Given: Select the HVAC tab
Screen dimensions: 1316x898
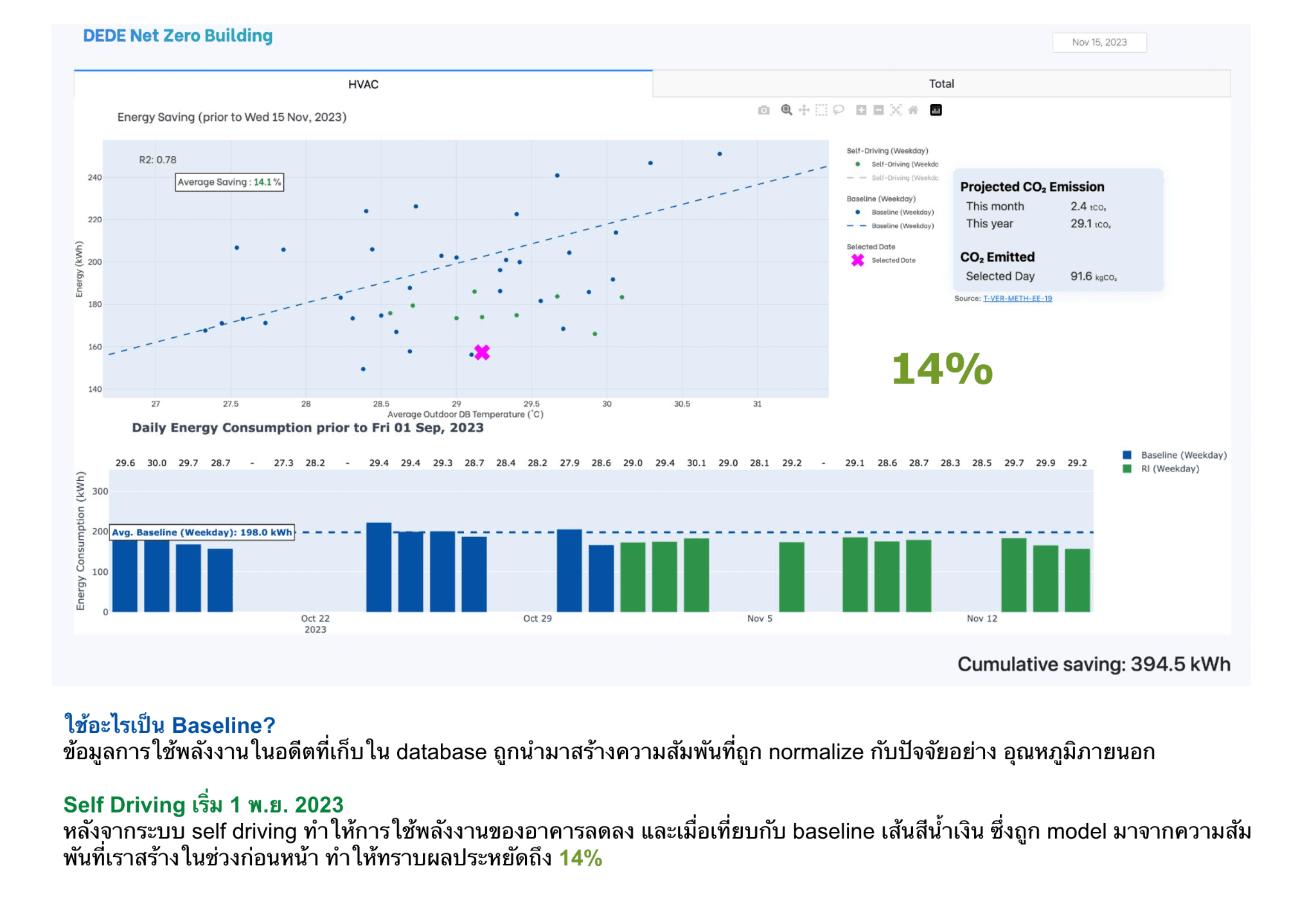Looking at the screenshot, I should click(363, 84).
